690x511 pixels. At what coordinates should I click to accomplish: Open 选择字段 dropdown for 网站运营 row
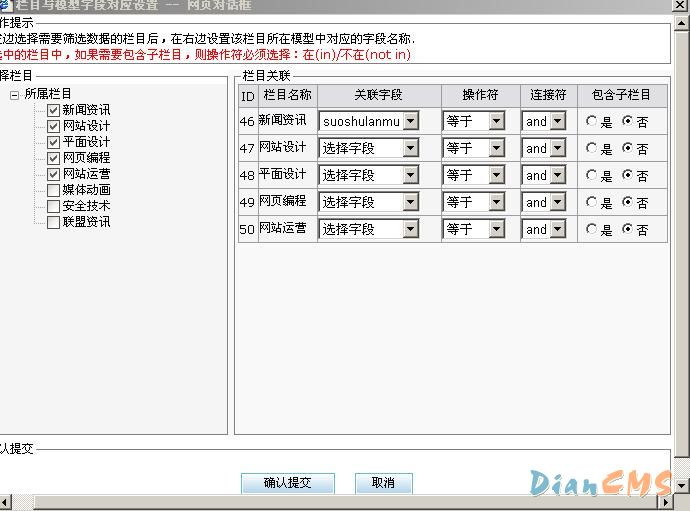point(410,229)
